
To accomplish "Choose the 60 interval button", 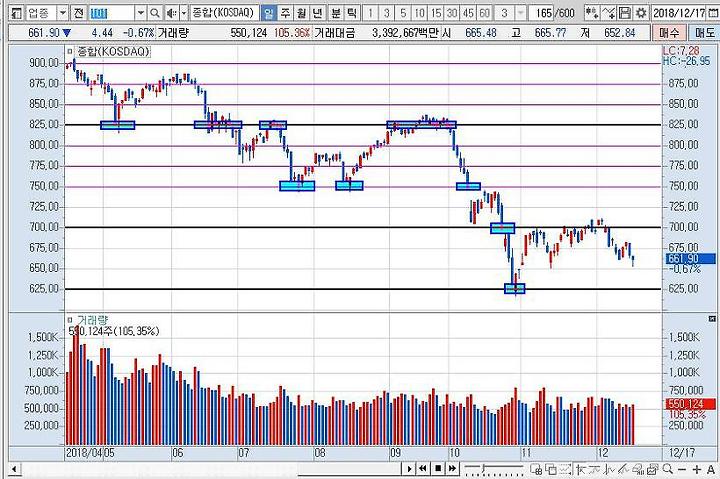I will (x=485, y=13).
